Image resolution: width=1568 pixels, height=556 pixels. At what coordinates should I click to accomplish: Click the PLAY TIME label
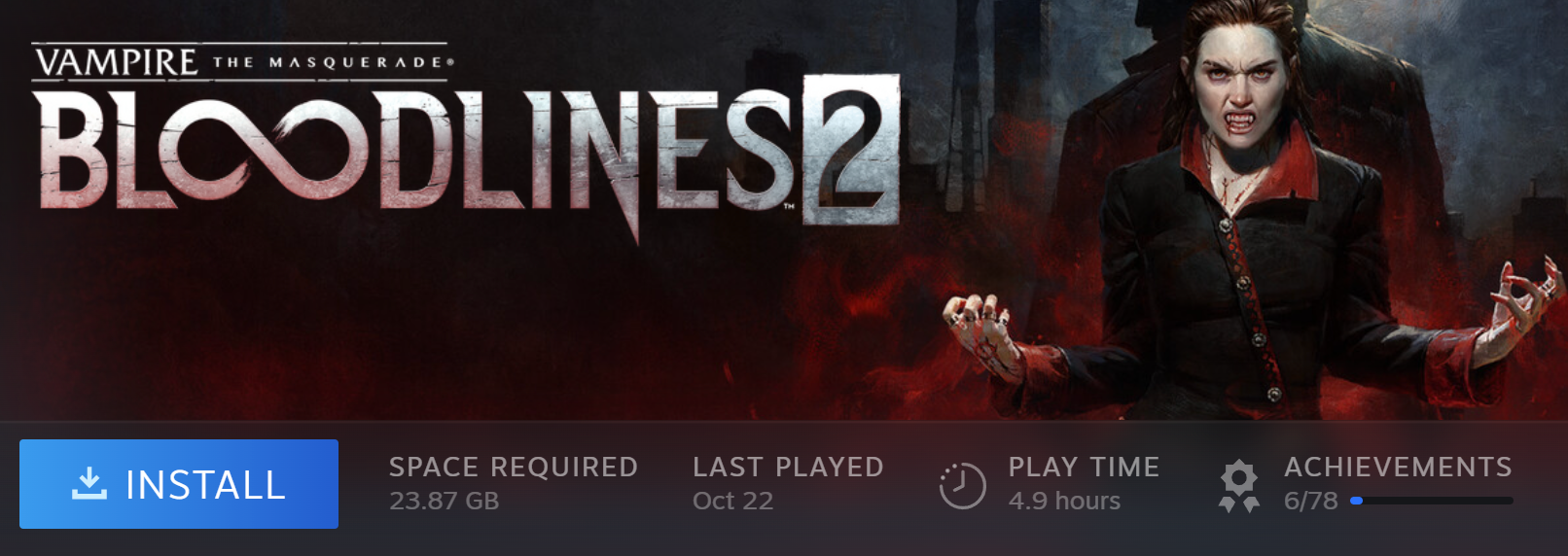click(1084, 467)
